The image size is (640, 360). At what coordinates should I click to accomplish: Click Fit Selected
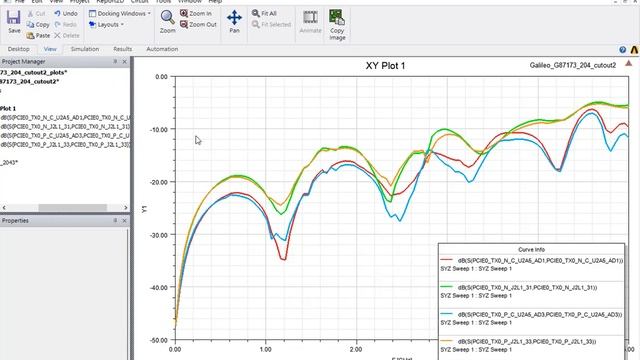point(271,24)
